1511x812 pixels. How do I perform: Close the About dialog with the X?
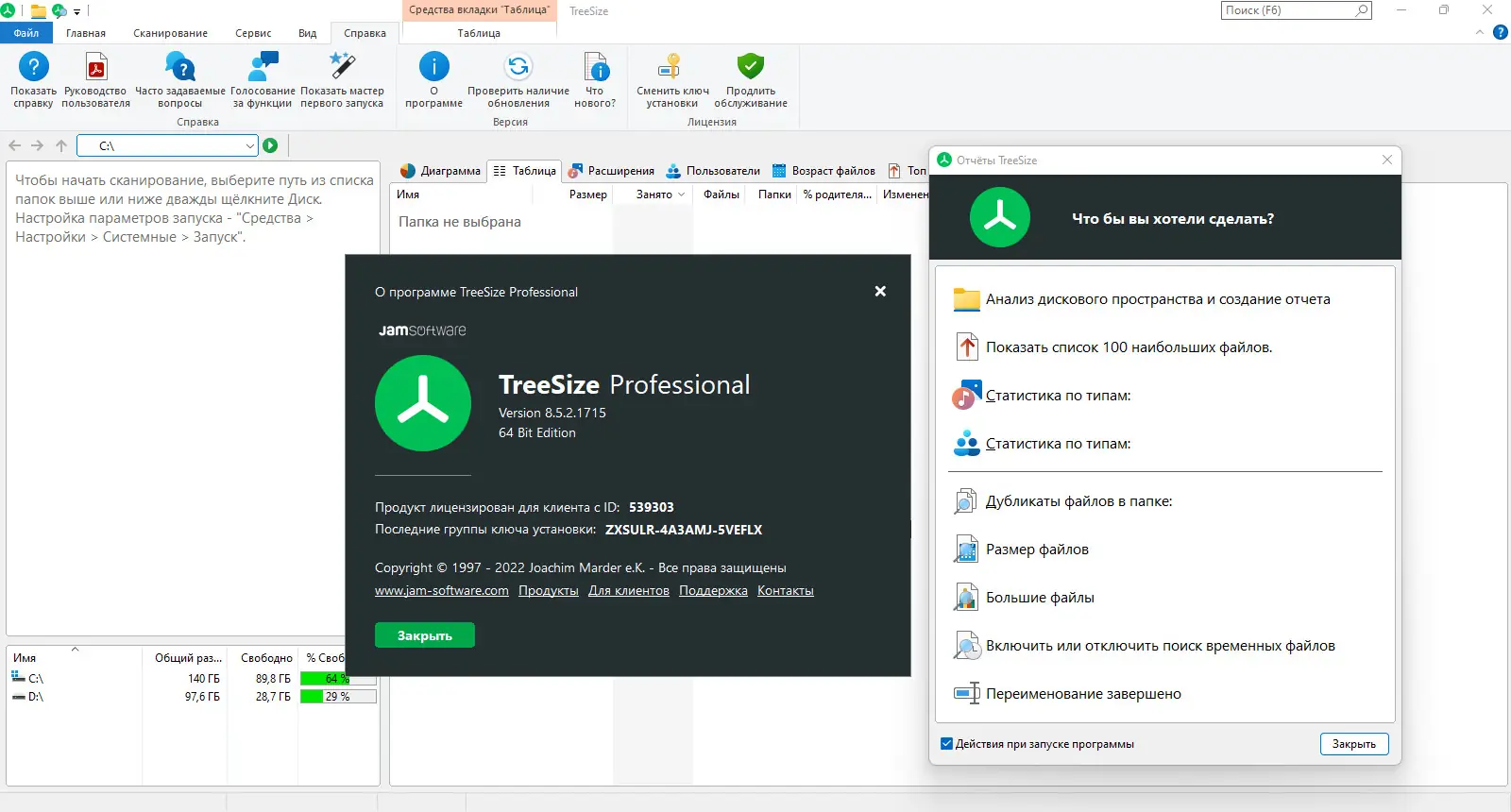tap(880, 291)
